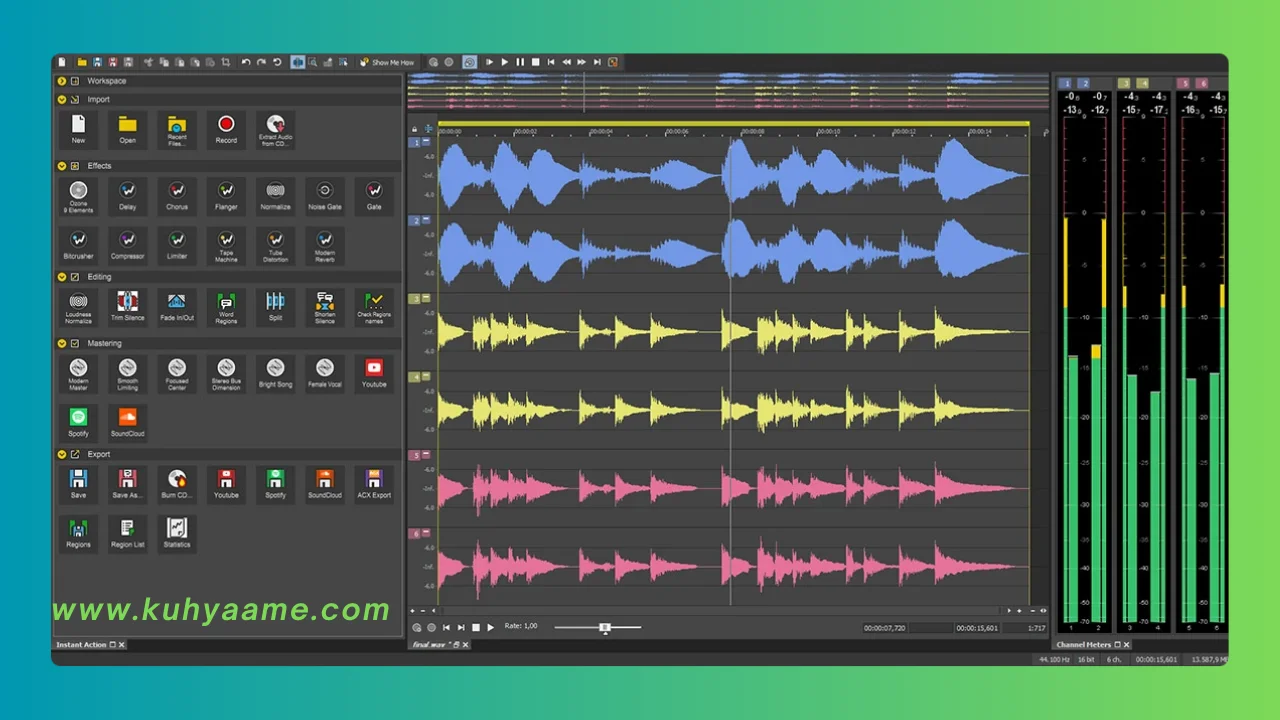
Task: Apply the Delay effect
Action: [x=127, y=195]
